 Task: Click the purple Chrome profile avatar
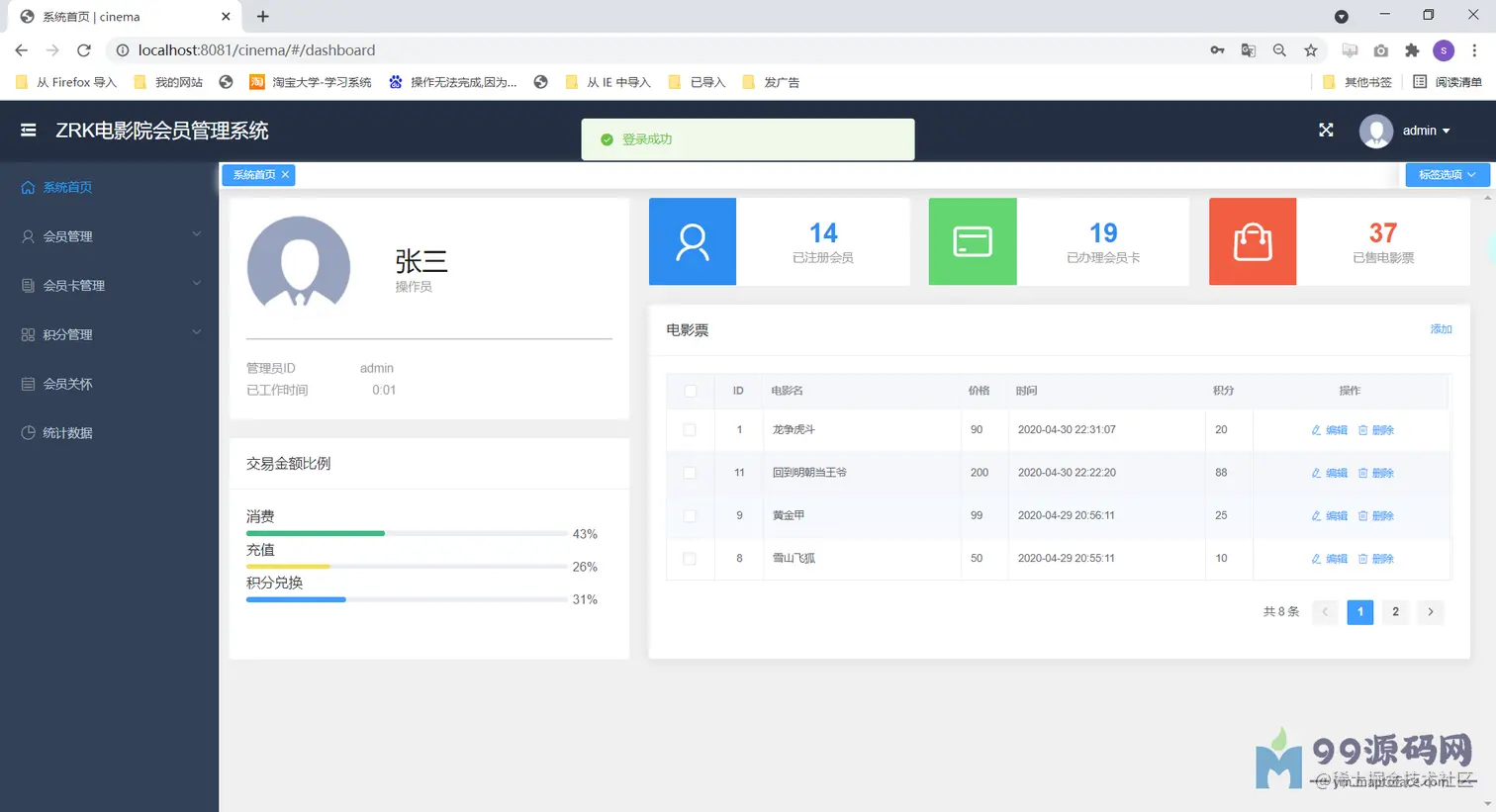click(1444, 50)
